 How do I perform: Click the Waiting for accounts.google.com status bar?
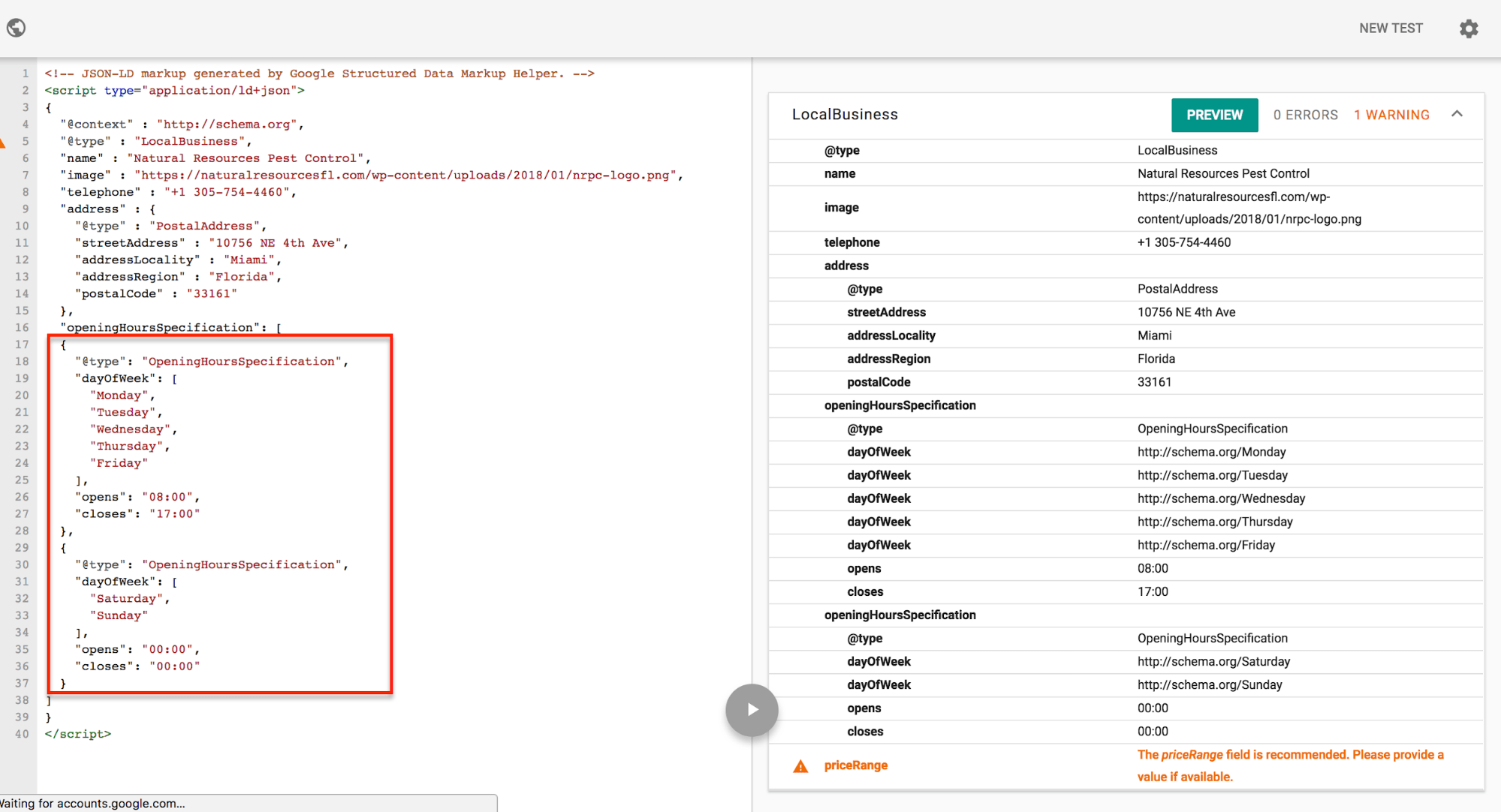pyautogui.click(x=248, y=803)
